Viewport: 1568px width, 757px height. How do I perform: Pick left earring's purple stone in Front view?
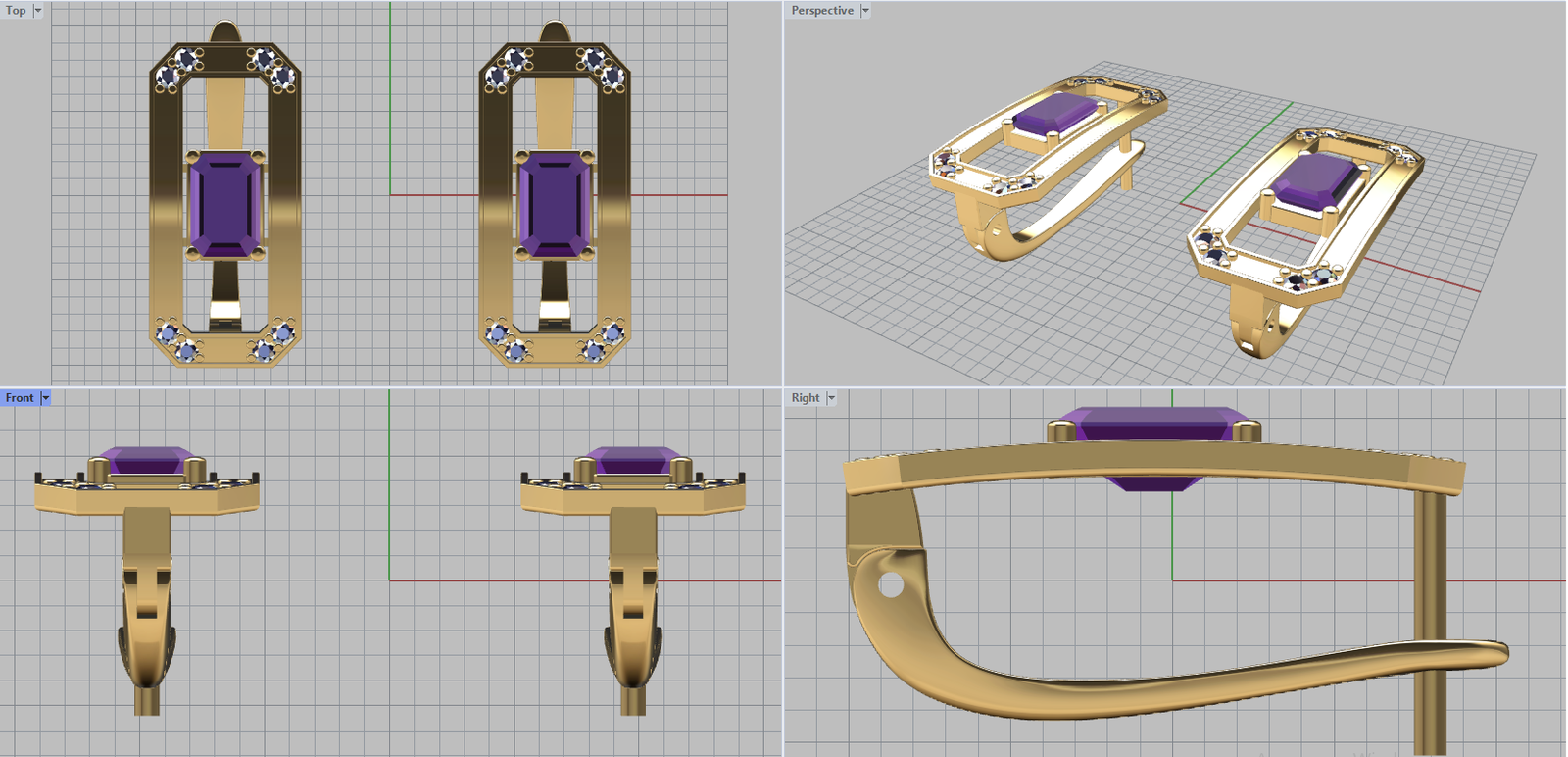click(x=147, y=461)
